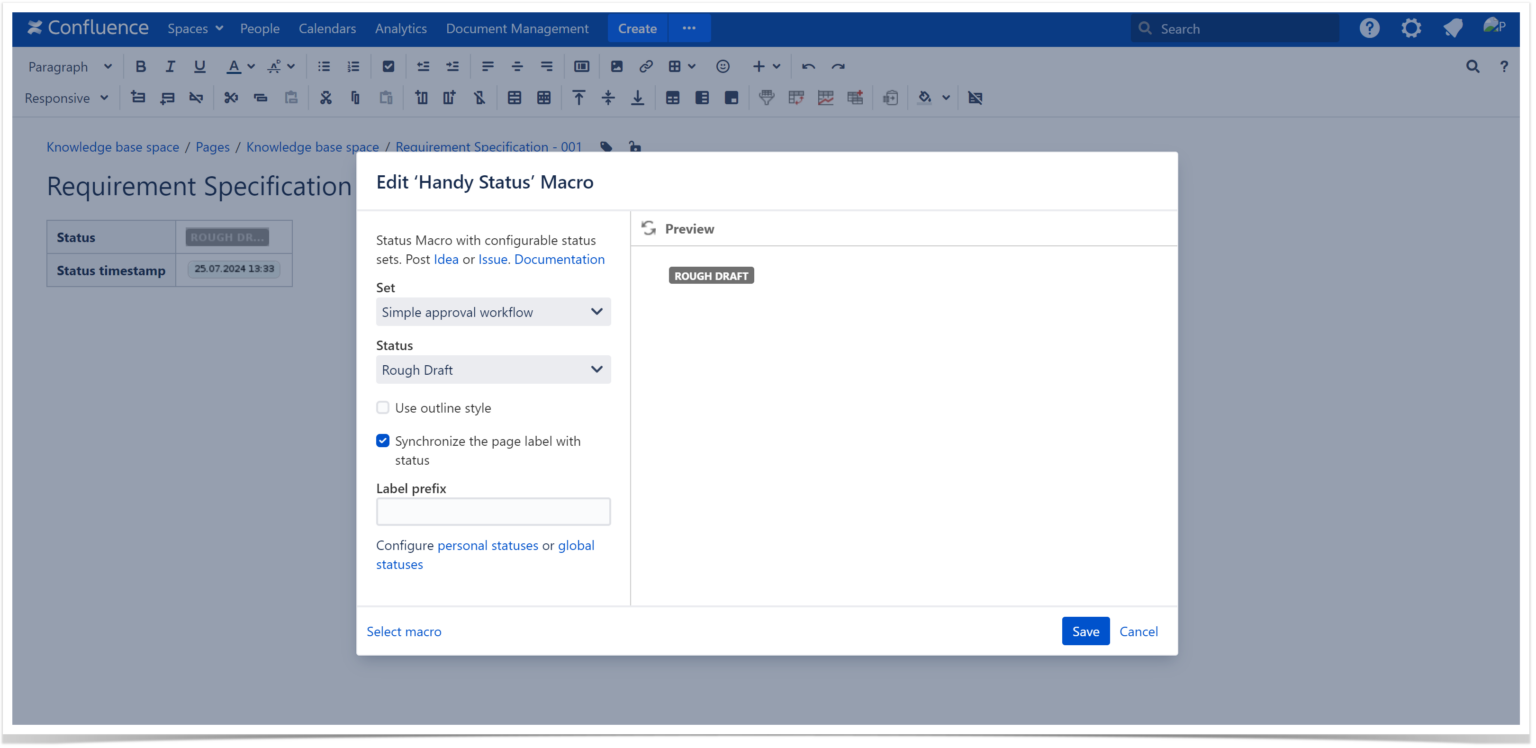Open the Status dropdown showing Rough Draft
Image resolution: width=1536 pixels, height=748 pixels.
pos(493,369)
